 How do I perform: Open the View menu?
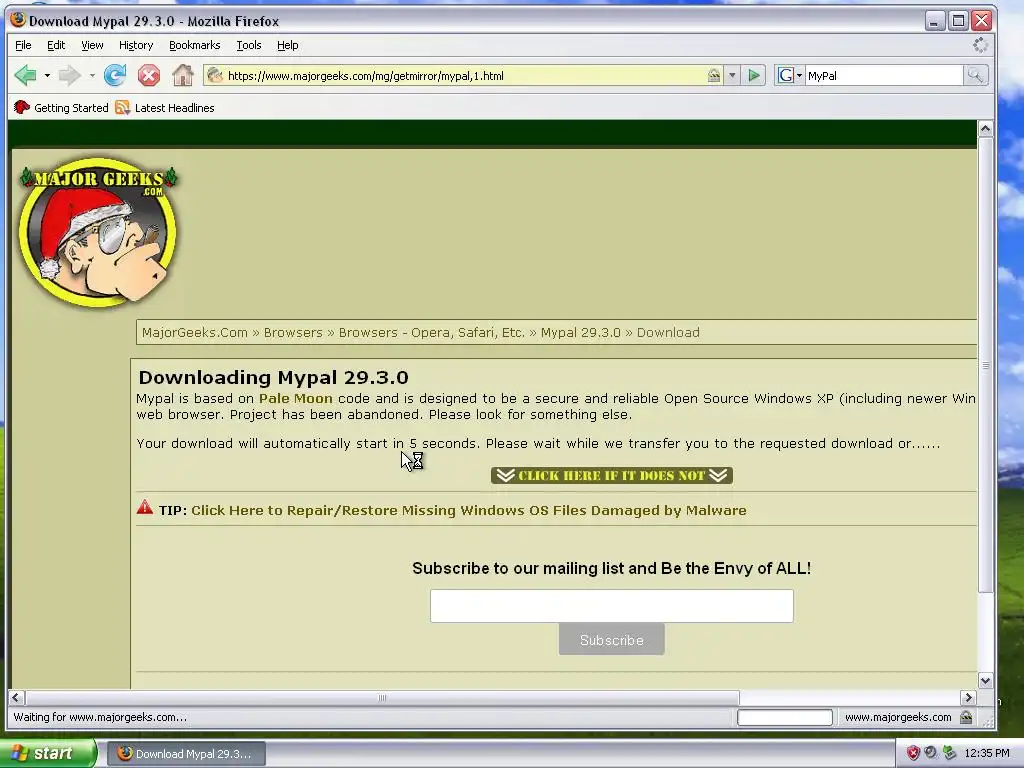pos(92,45)
